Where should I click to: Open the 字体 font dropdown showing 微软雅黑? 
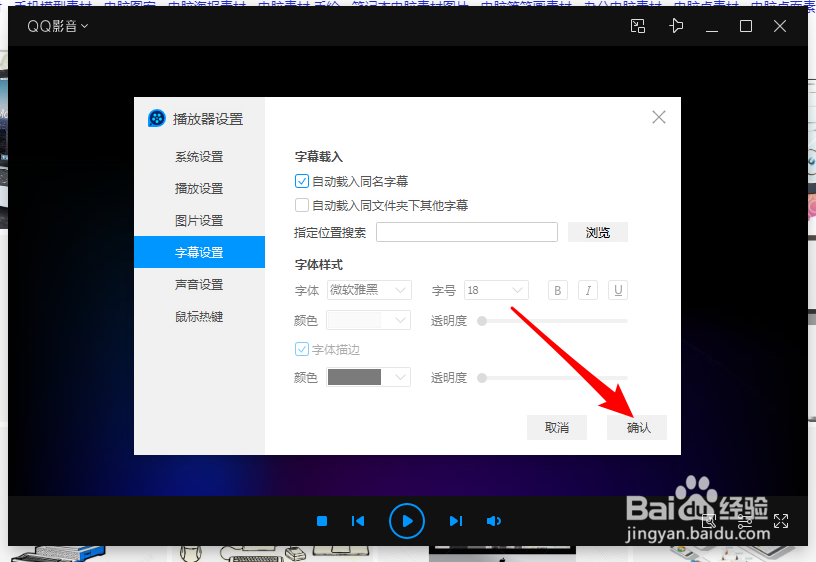coord(369,290)
